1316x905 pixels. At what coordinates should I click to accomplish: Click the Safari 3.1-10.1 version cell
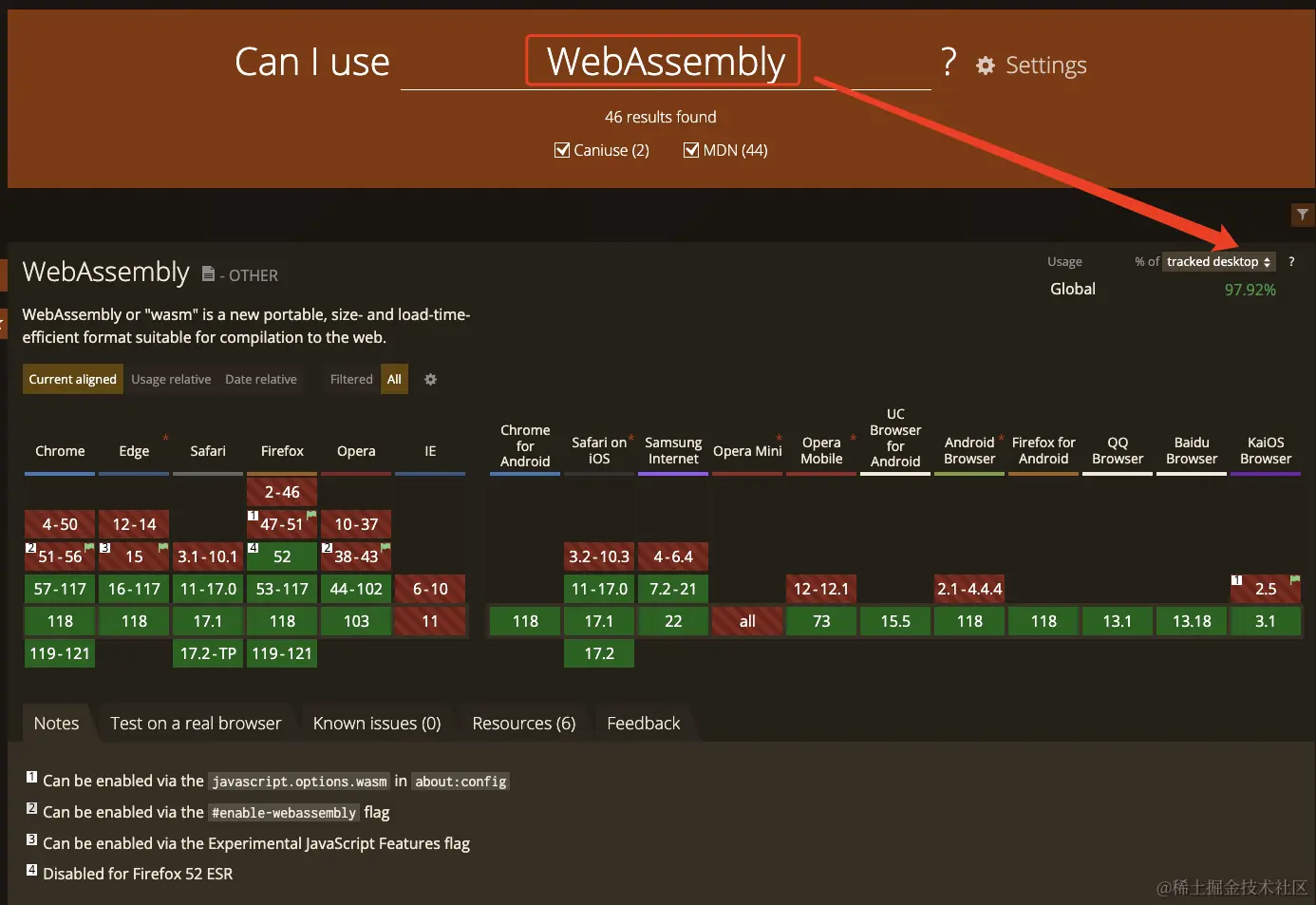208,556
